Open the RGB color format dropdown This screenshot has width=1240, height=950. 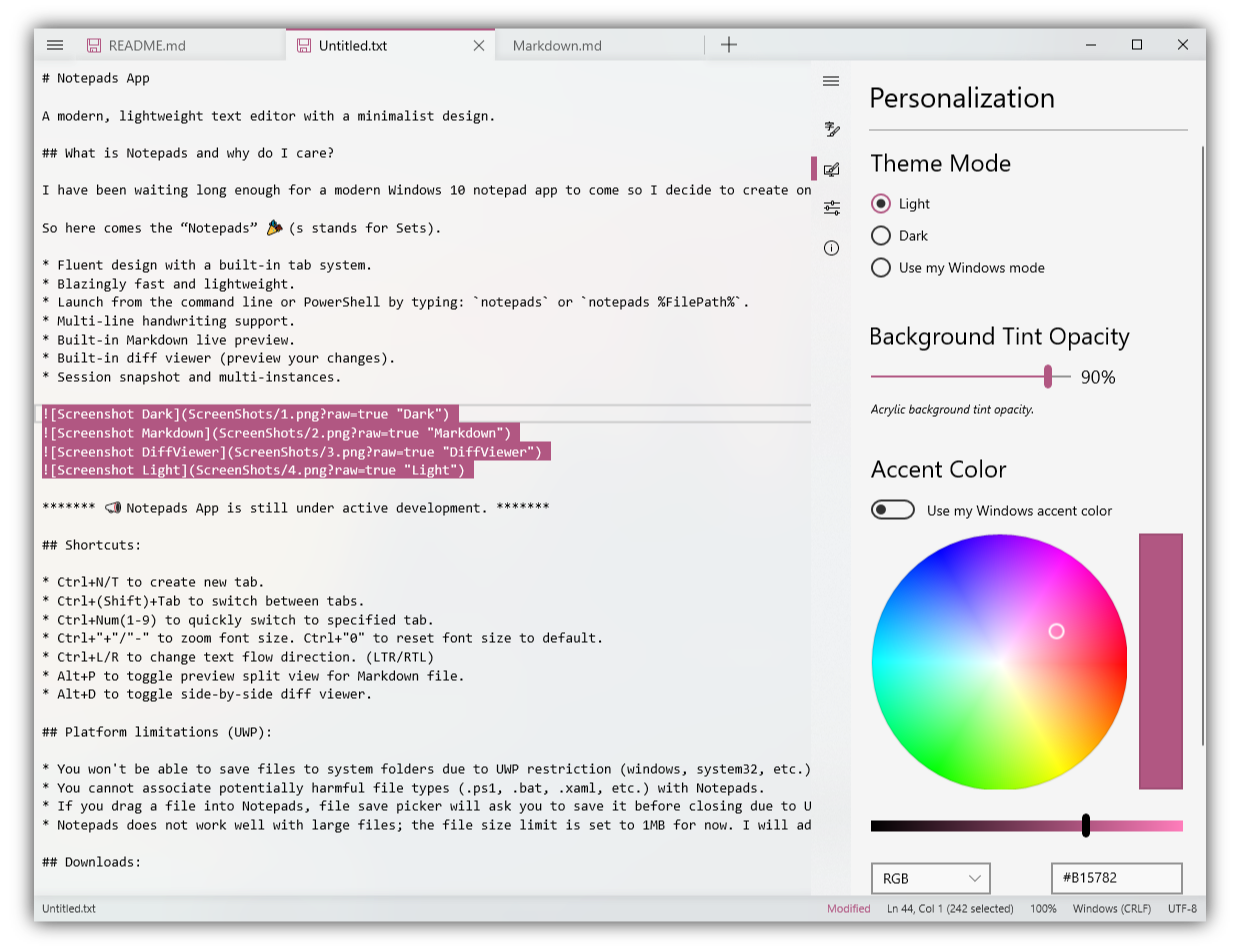(930, 877)
